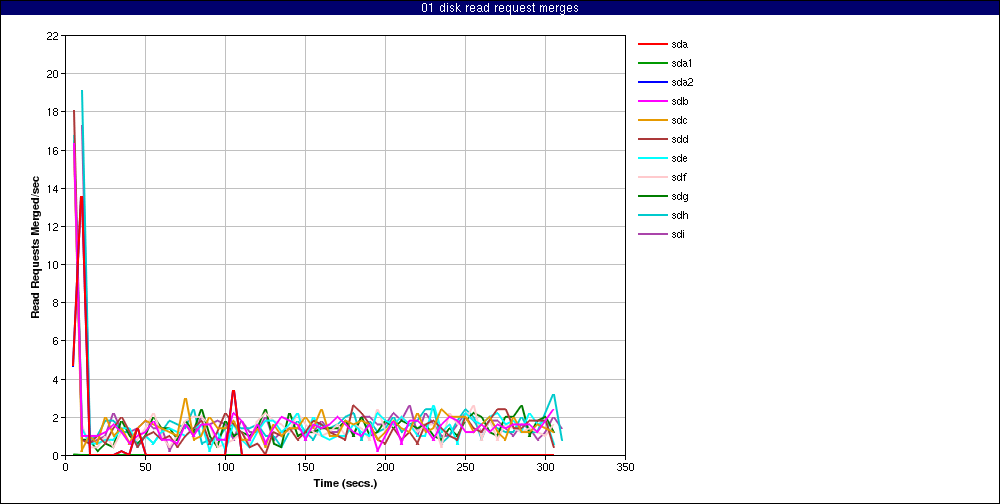The height and width of the screenshot is (504, 1000).
Task: Click the x-axis tick value 350
Action: click(626, 467)
